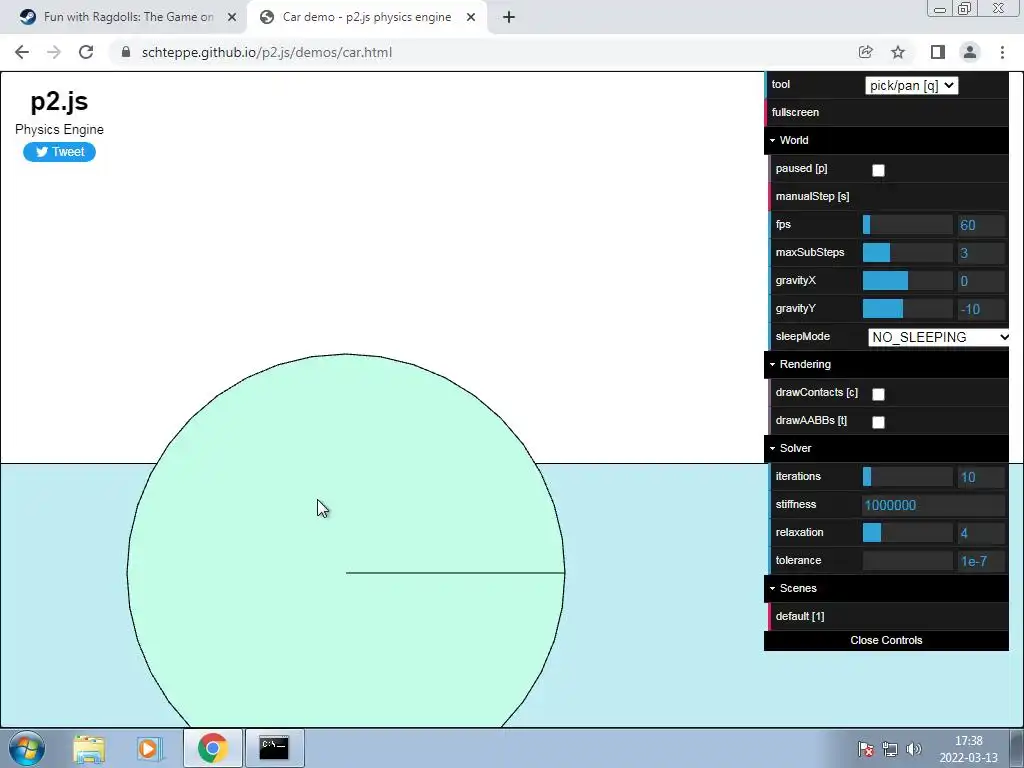
Task: Click the iterations value field showing 10
Action: (981, 477)
